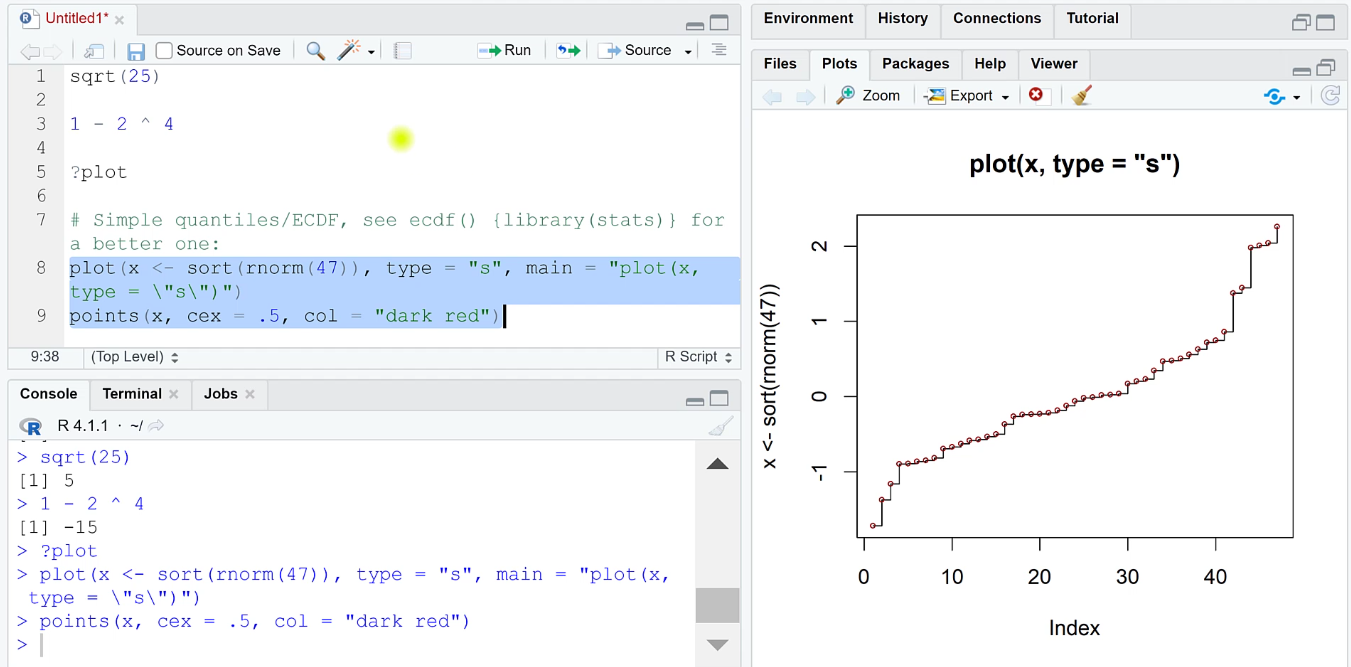
Task: View current working directory arrow in console
Action: point(156,426)
